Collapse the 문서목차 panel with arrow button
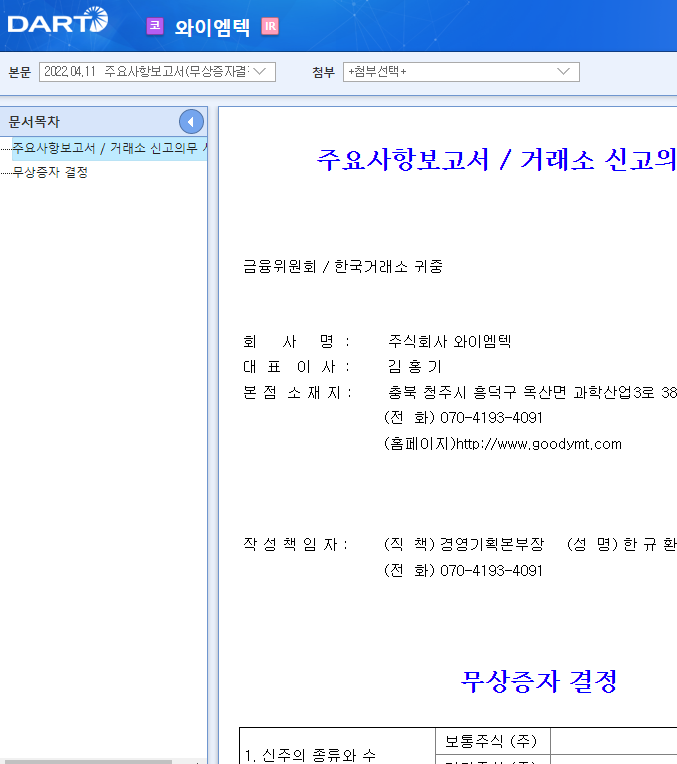The image size is (677, 764). 191,122
